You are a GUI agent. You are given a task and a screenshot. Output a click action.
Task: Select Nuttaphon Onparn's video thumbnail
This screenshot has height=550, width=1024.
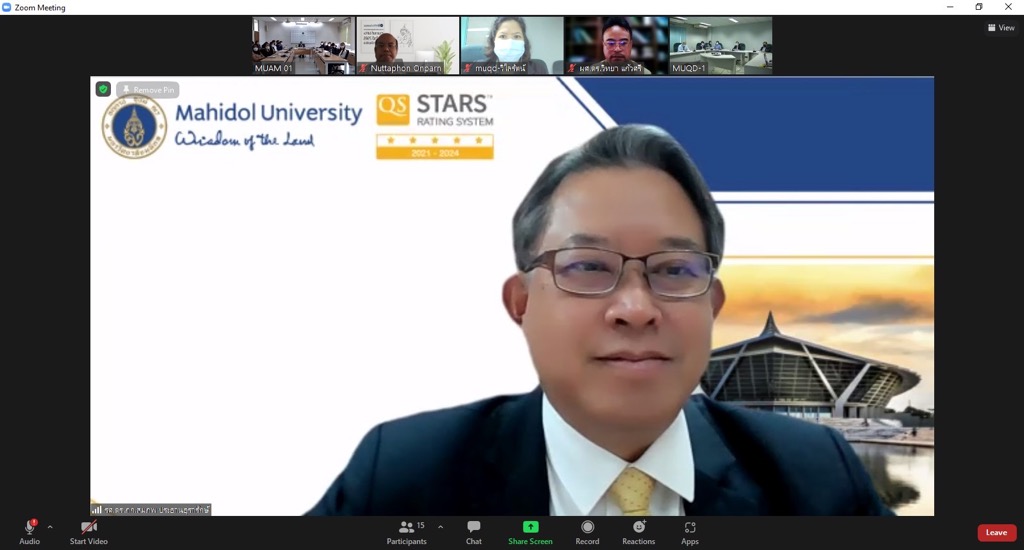pyautogui.click(x=407, y=45)
